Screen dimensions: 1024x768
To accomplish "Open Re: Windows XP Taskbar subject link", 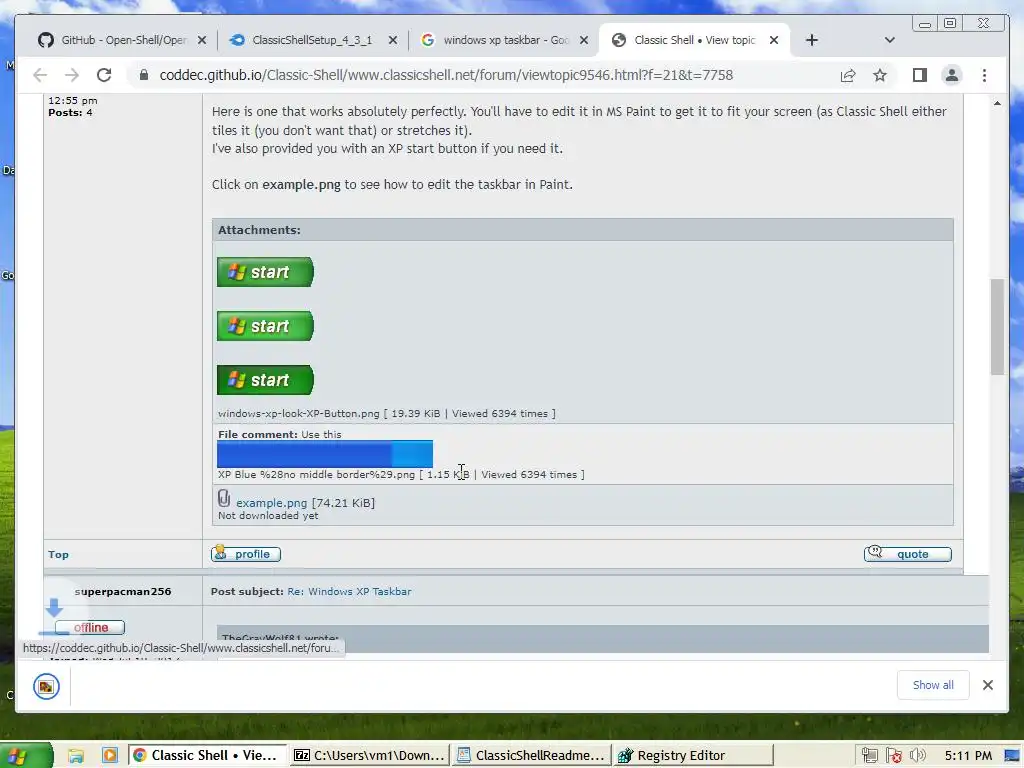I will pos(349,592).
